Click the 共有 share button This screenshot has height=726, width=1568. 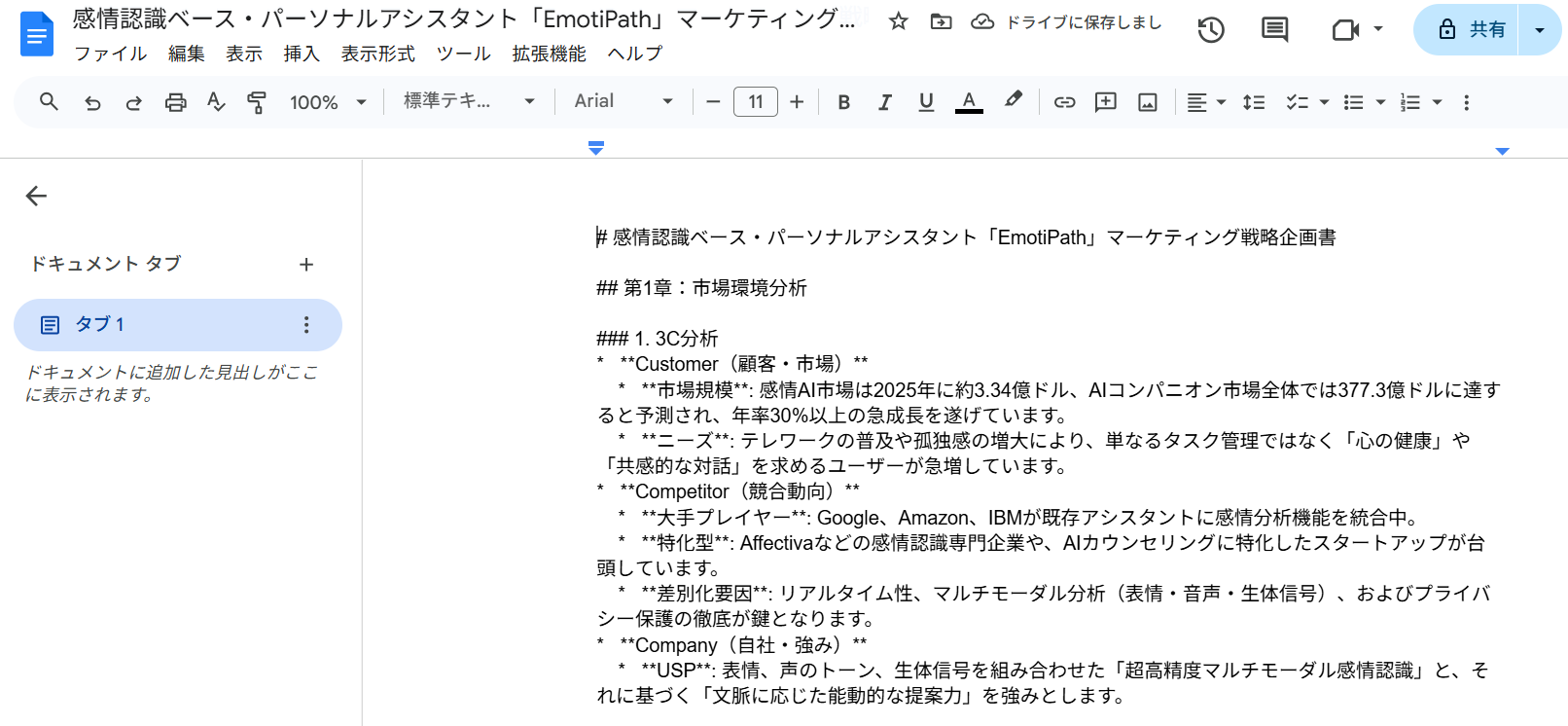(1468, 30)
